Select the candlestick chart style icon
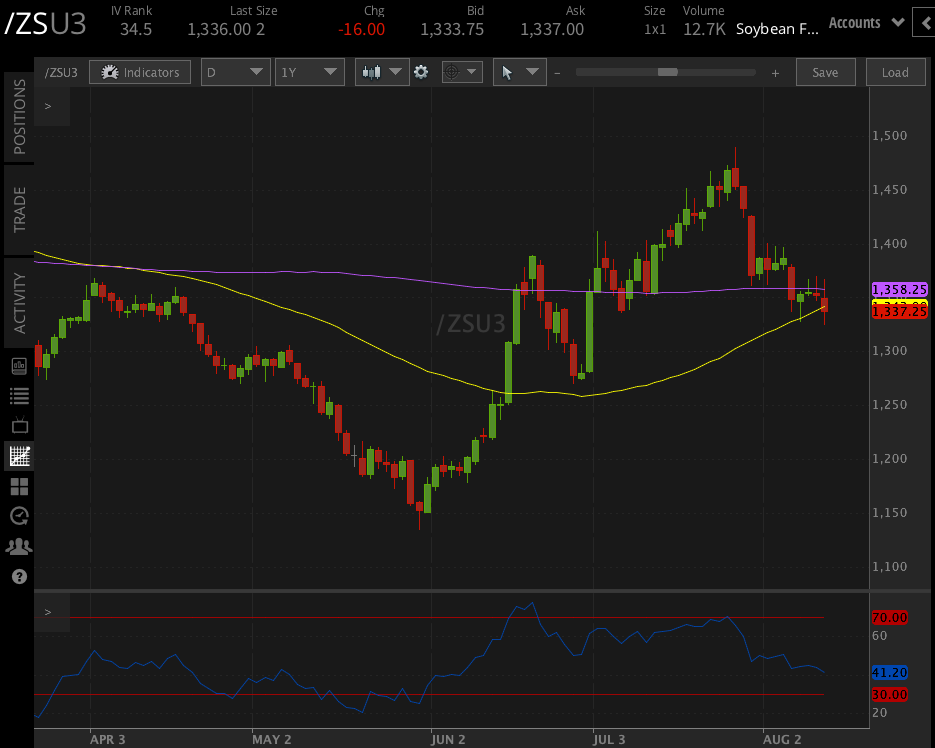The image size is (935, 748). (374, 71)
